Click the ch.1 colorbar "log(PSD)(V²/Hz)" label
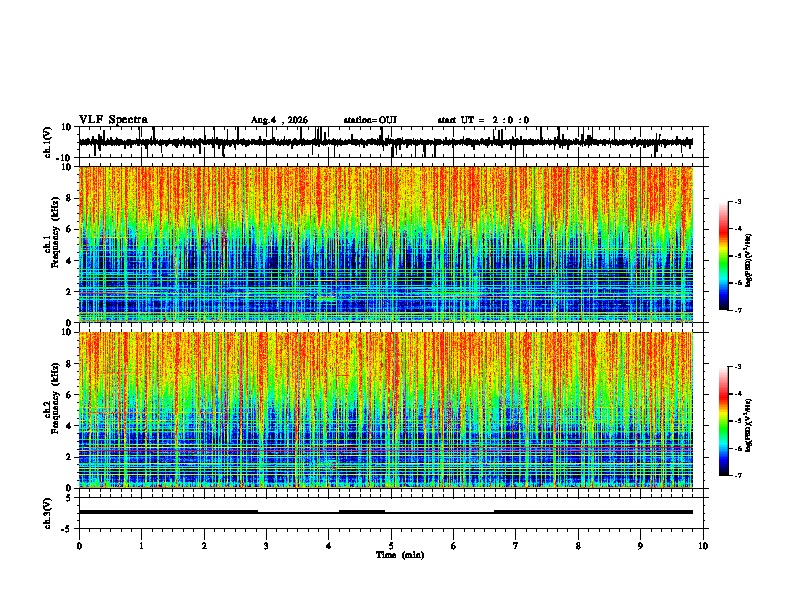This screenshot has width=792, height=612. [750, 260]
